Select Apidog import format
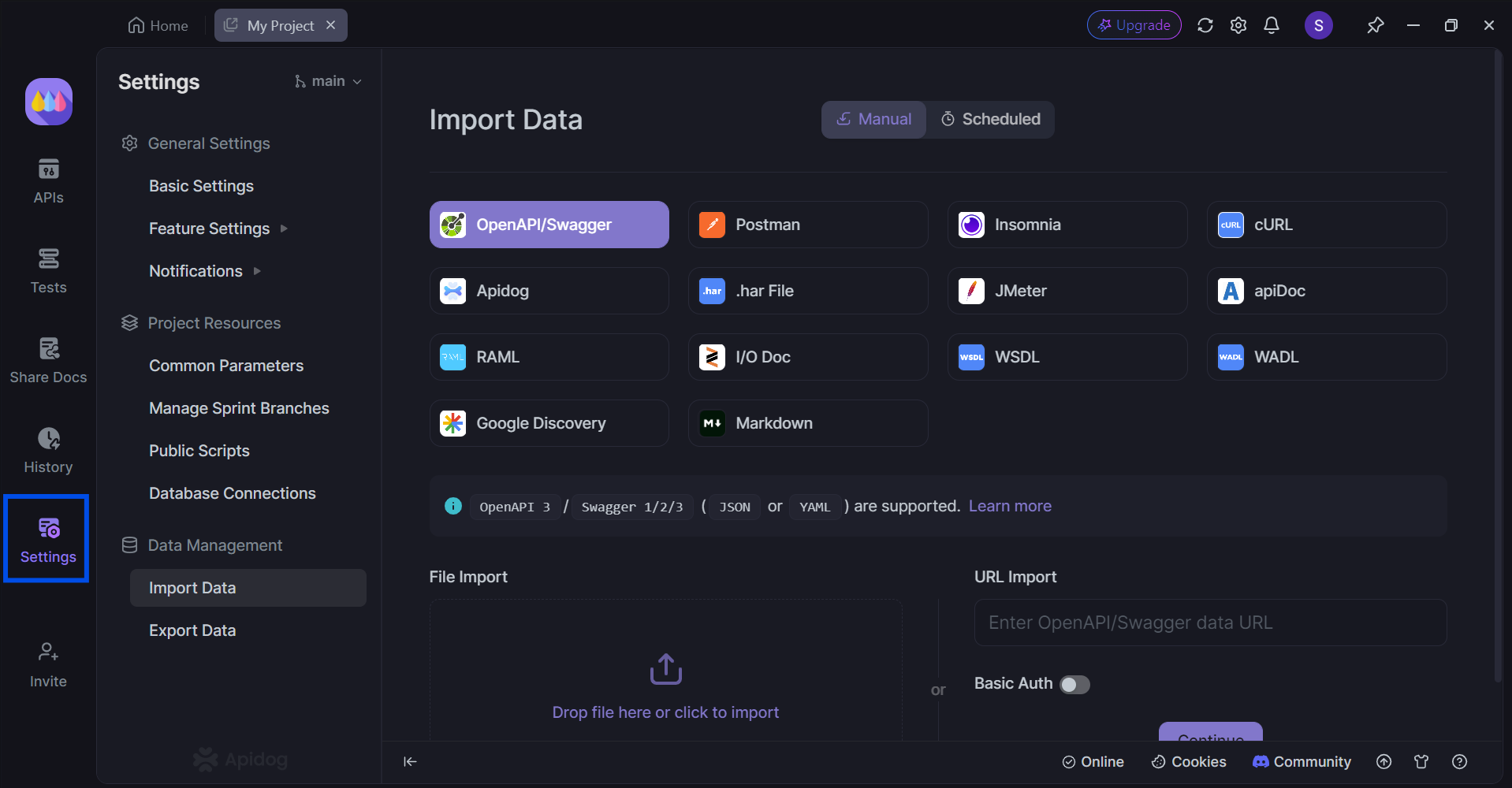 click(549, 291)
